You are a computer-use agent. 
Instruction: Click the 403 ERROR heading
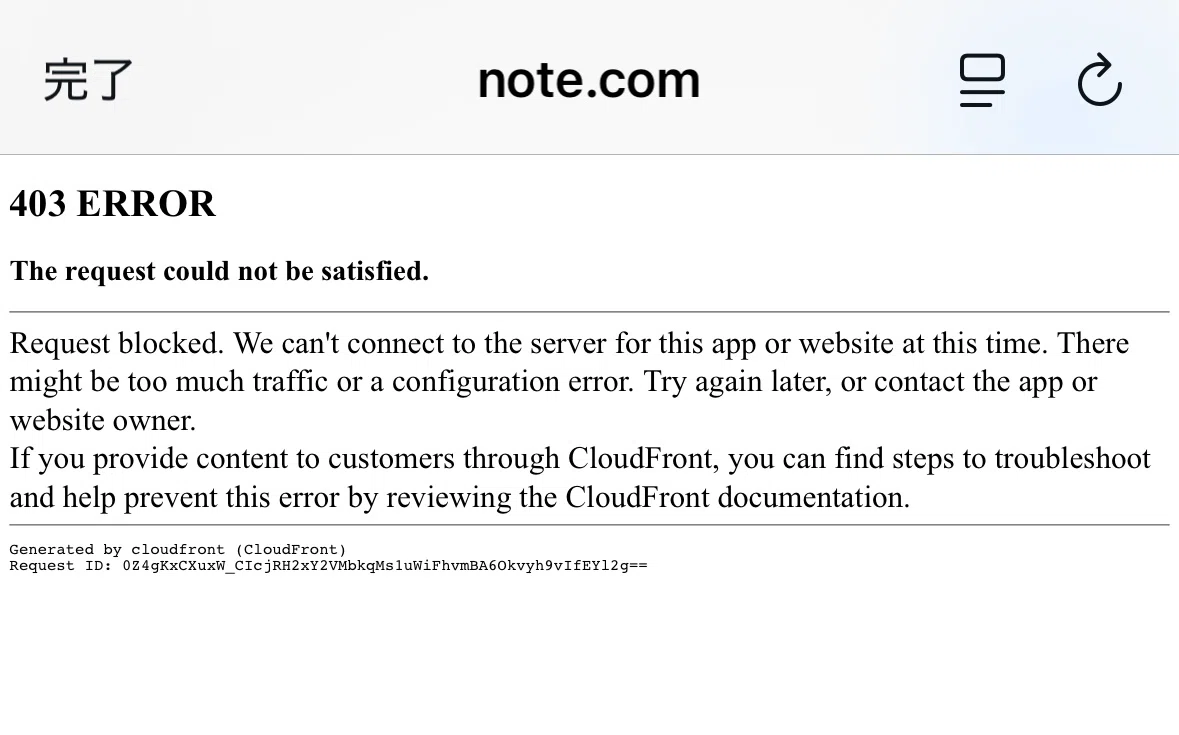coord(113,204)
